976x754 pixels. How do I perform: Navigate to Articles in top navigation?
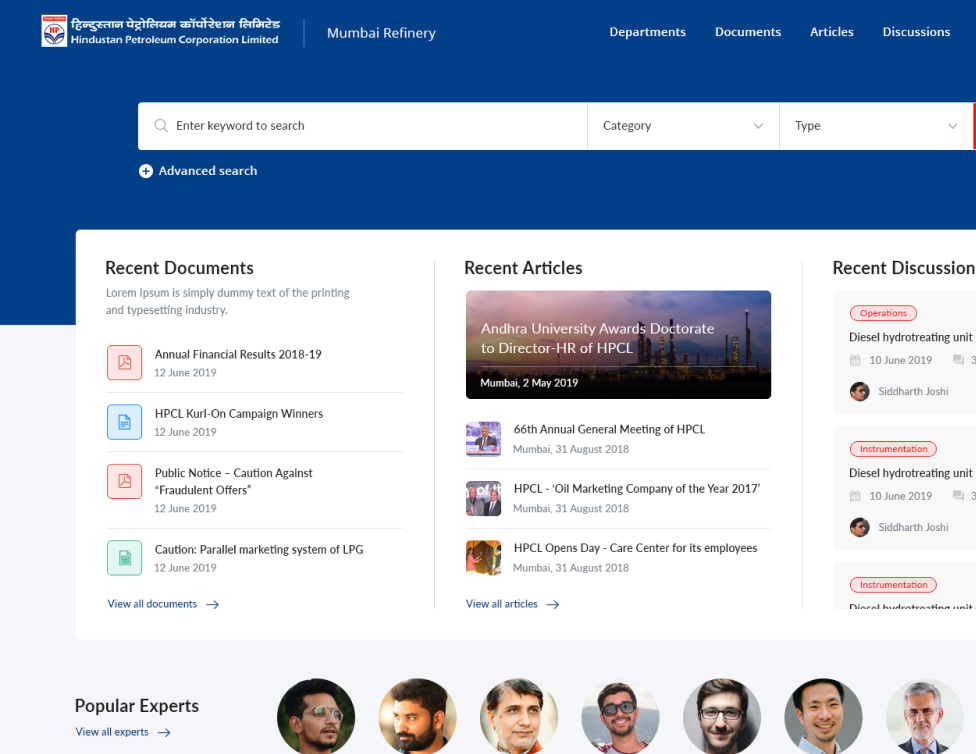pyautogui.click(x=831, y=32)
